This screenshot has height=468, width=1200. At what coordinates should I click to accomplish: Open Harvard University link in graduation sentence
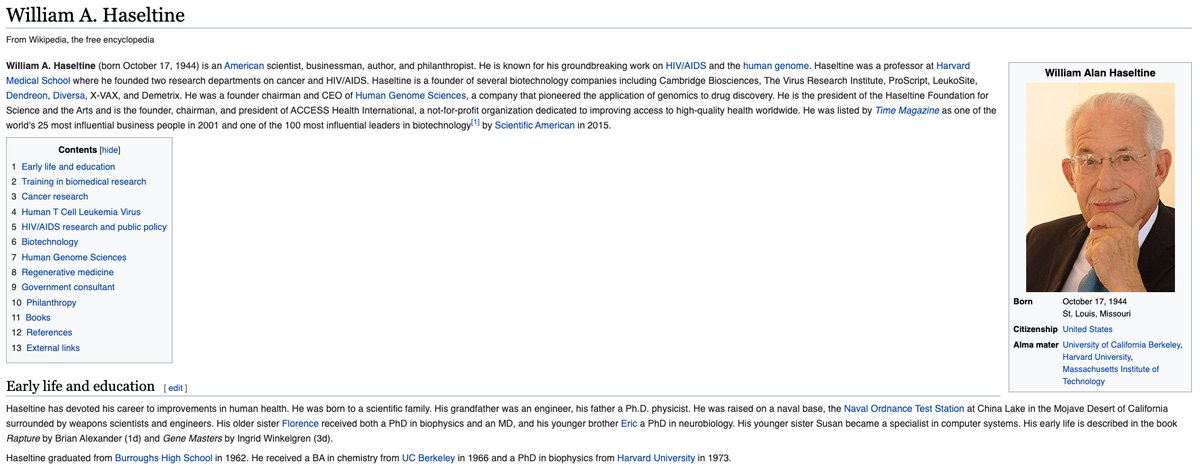[656, 458]
